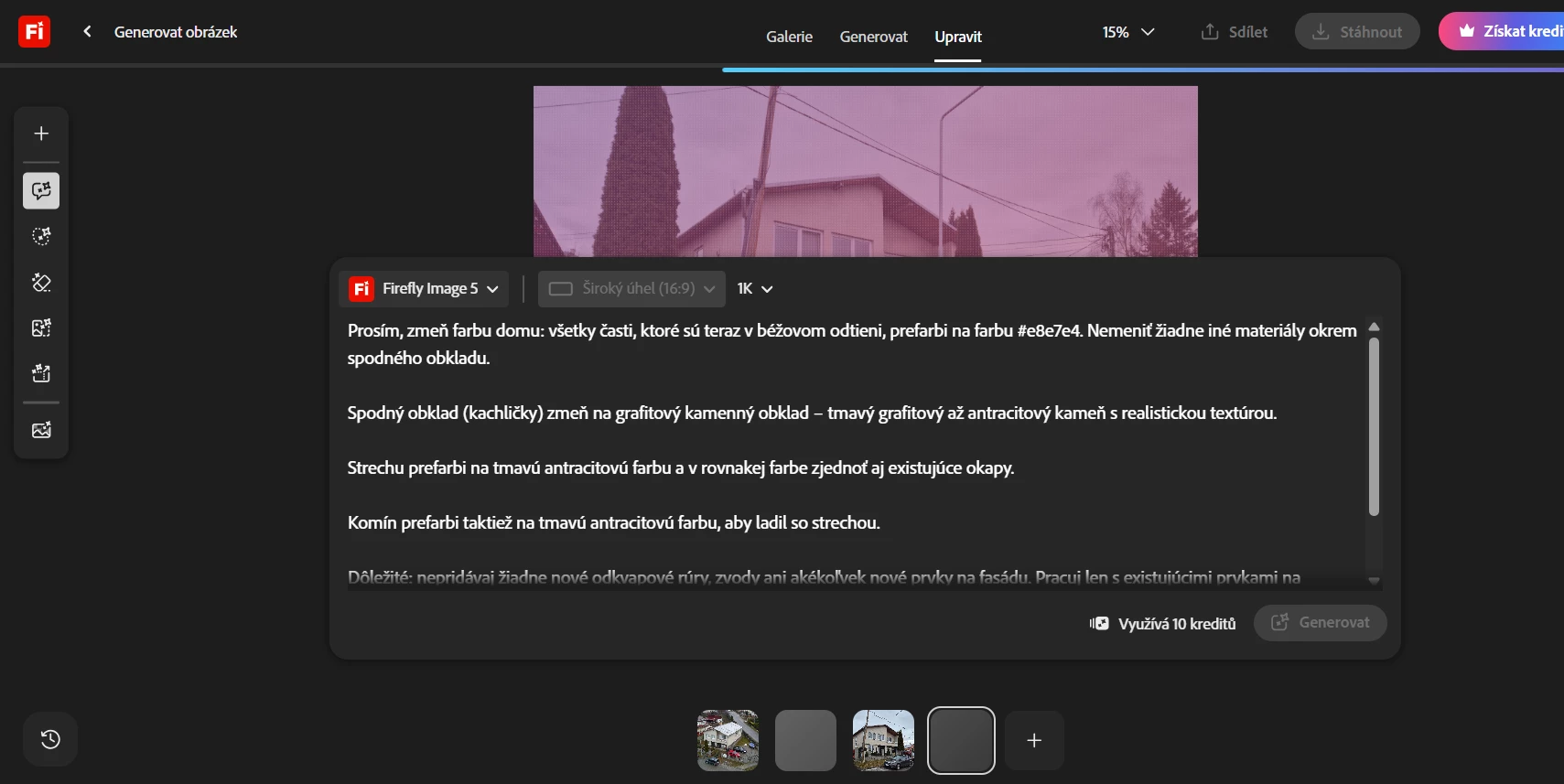Select the Upravit tab
The image size is (1564, 784).
pyautogui.click(x=958, y=37)
